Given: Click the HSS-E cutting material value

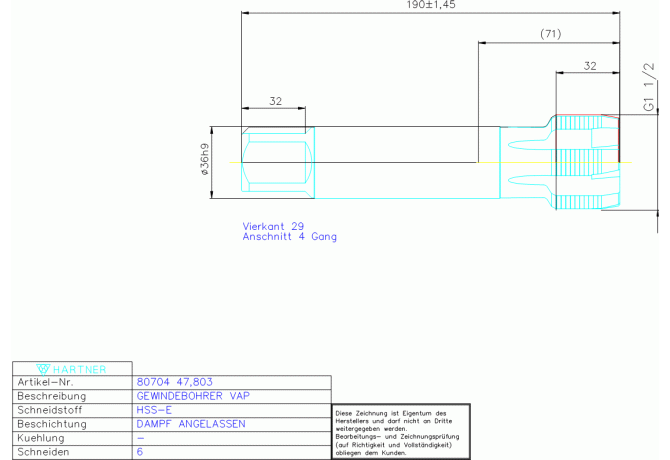Looking at the screenshot, I should click(x=153, y=410).
